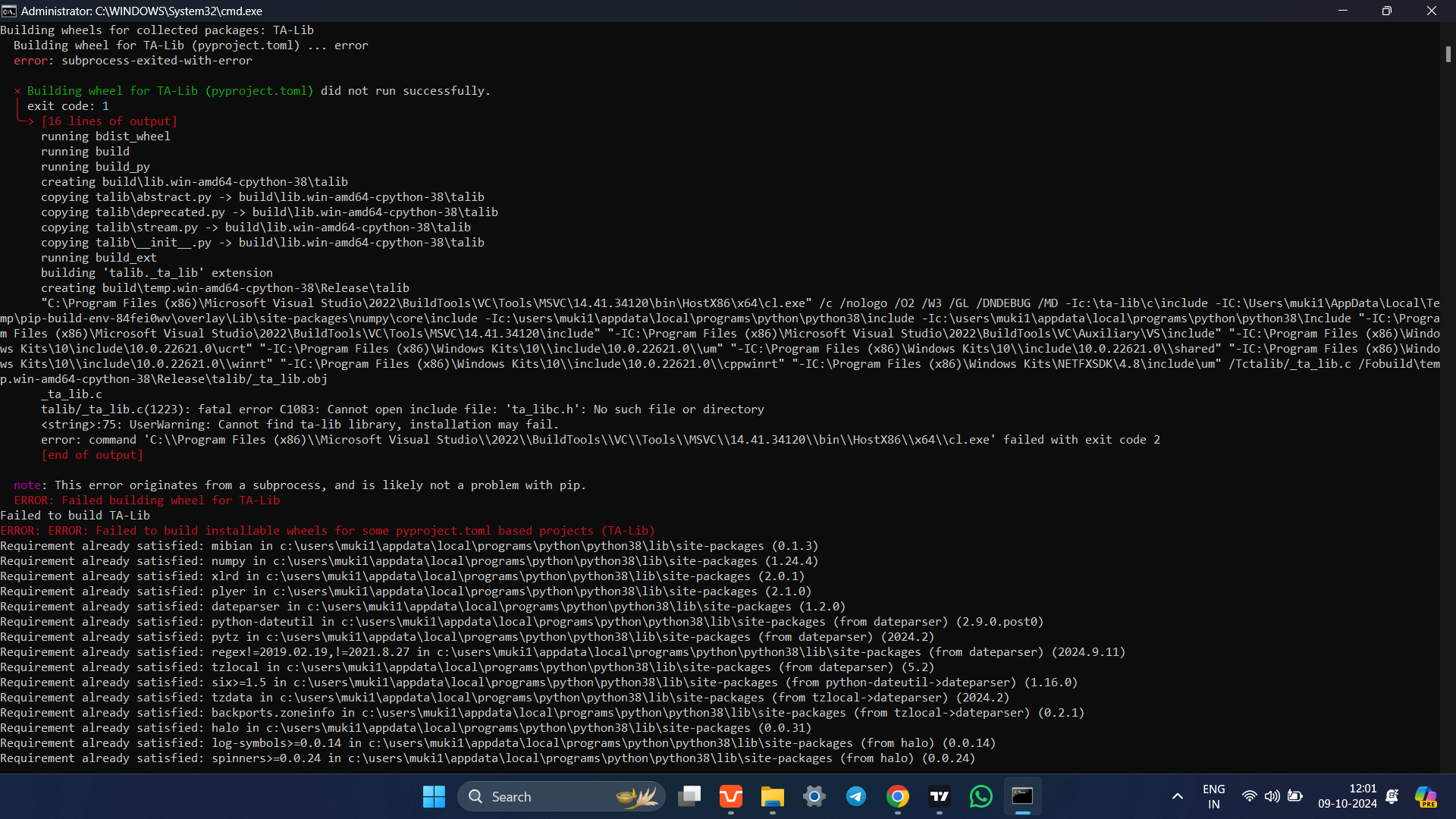Open Task View from the taskbar

point(689,796)
